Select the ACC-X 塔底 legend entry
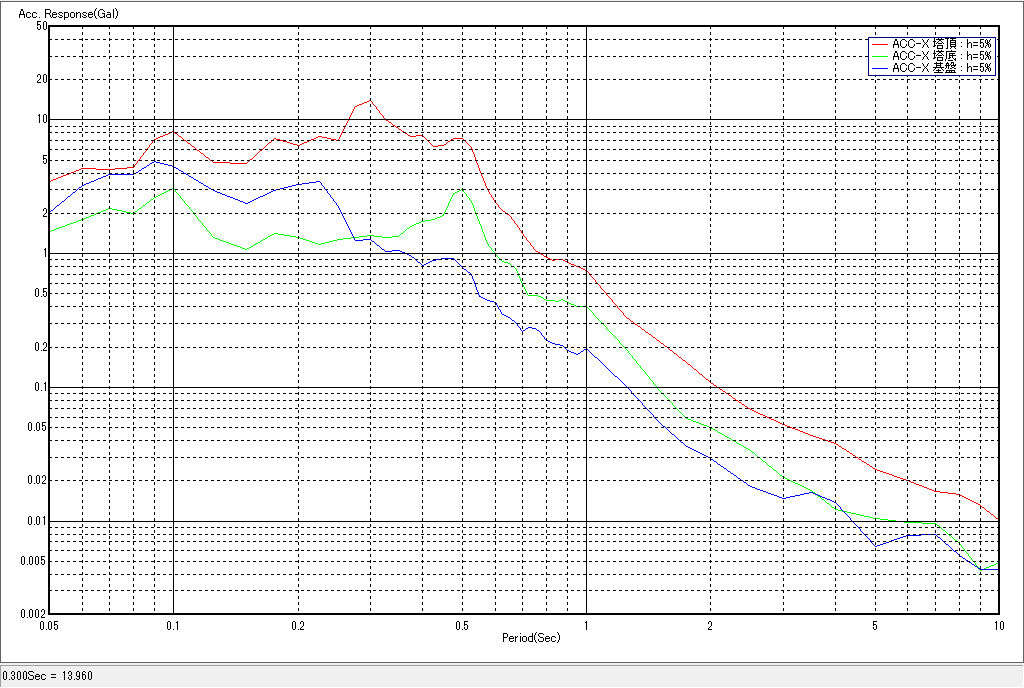The image size is (1024, 688). (941, 56)
